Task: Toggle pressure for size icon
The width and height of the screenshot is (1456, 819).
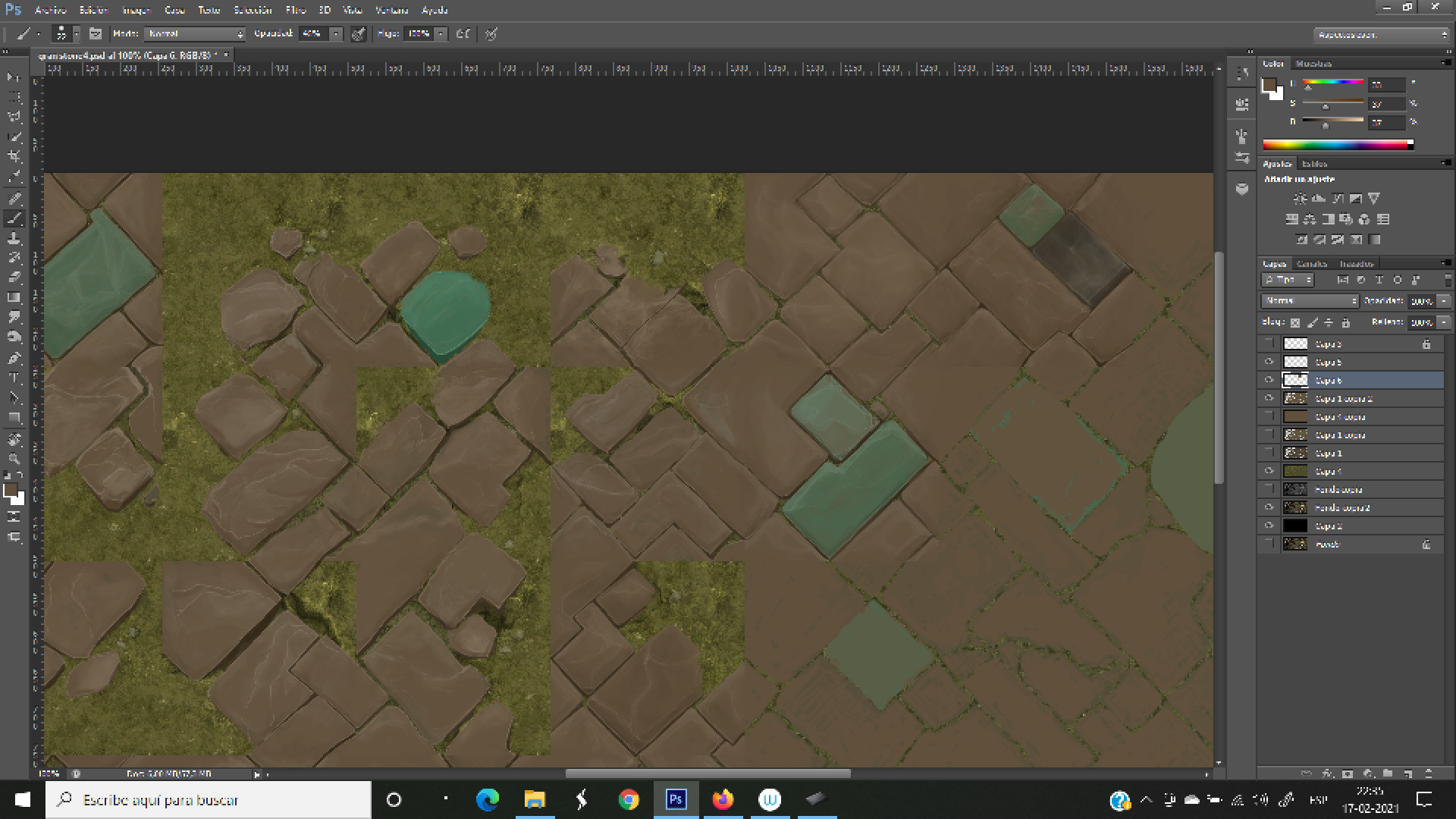Action: [x=491, y=34]
